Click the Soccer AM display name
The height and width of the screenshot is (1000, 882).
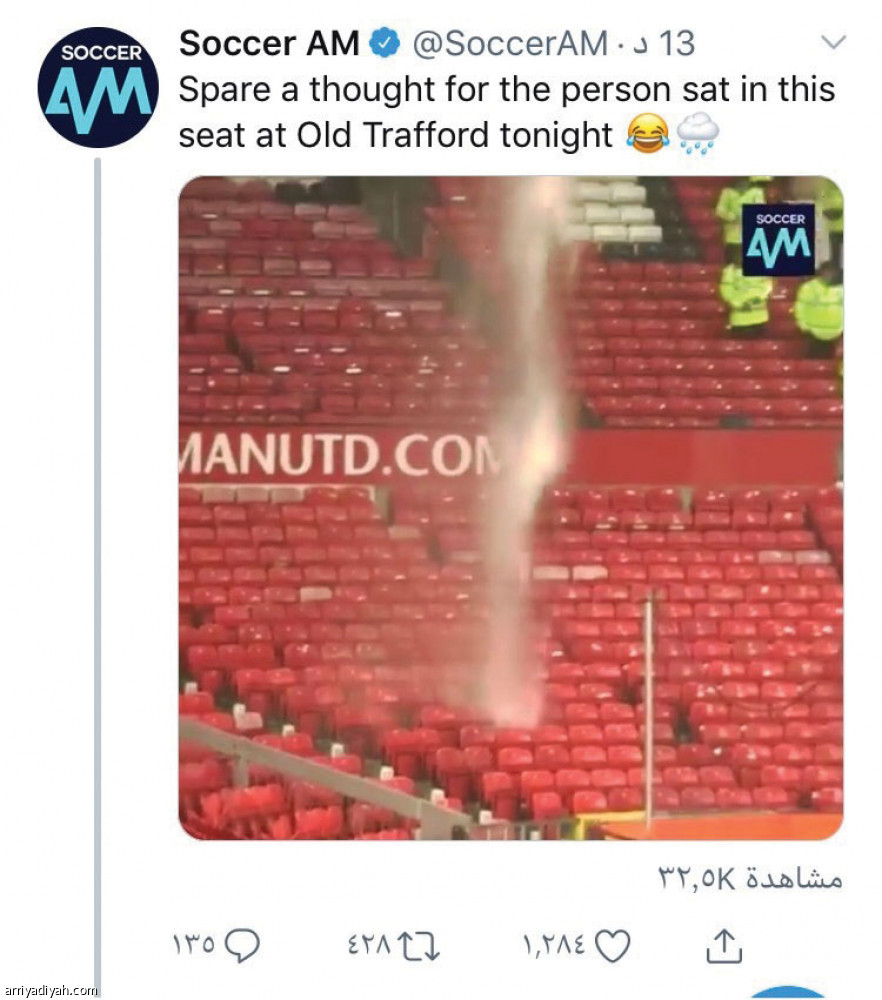pos(269,43)
